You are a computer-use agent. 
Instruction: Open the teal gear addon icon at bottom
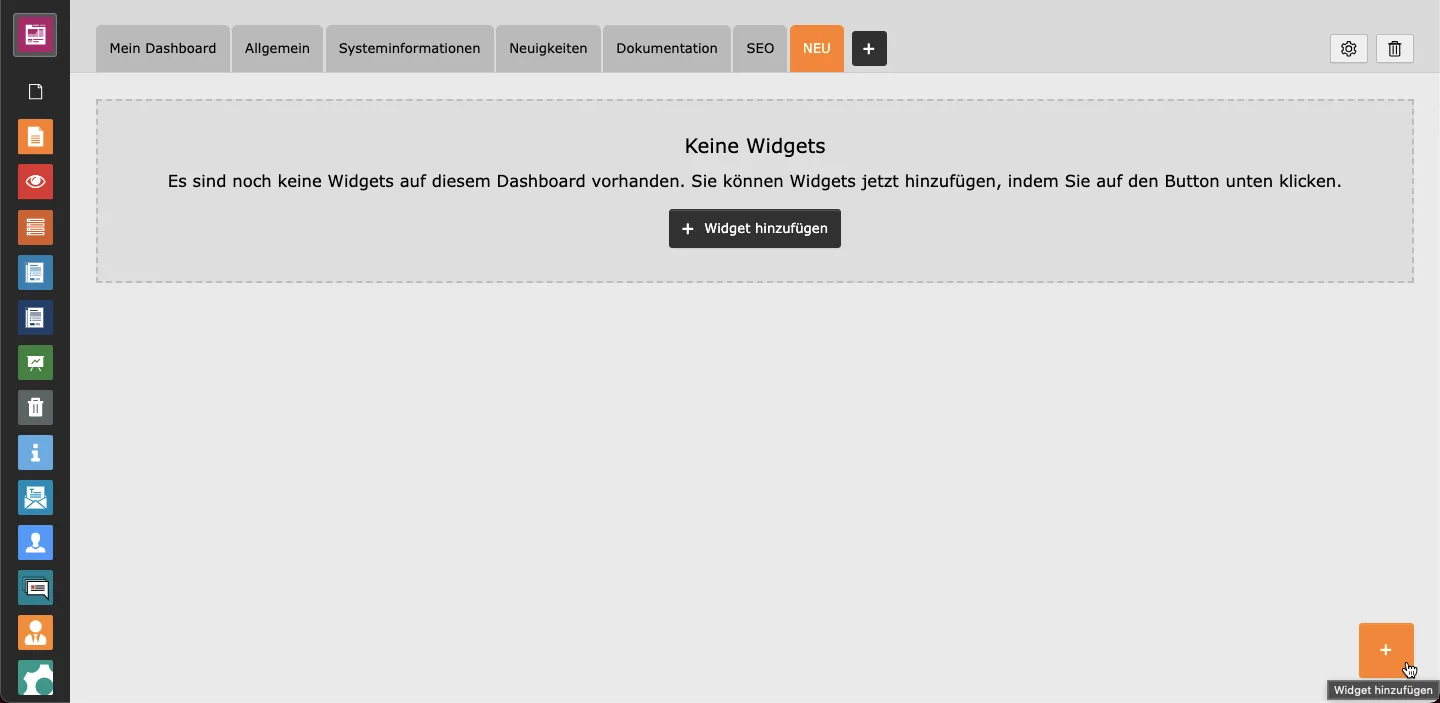click(35, 679)
